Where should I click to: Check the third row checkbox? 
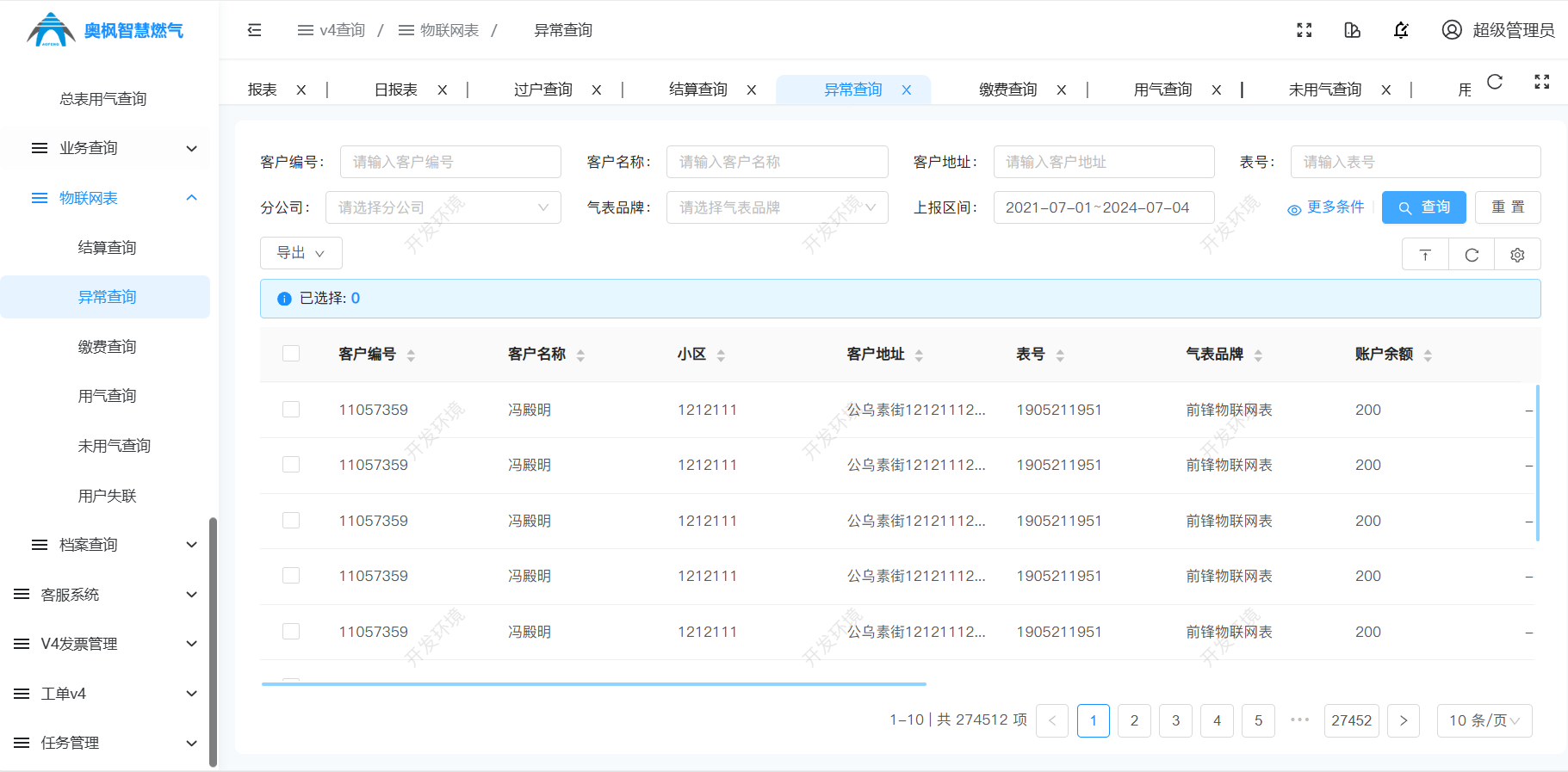[291, 521]
